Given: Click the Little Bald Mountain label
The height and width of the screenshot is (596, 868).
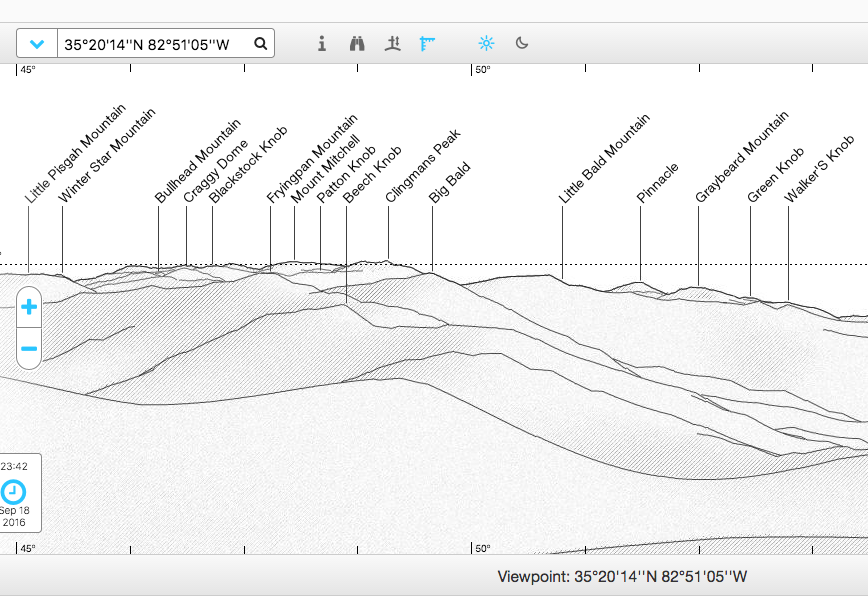Looking at the screenshot, I should coord(604,159).
